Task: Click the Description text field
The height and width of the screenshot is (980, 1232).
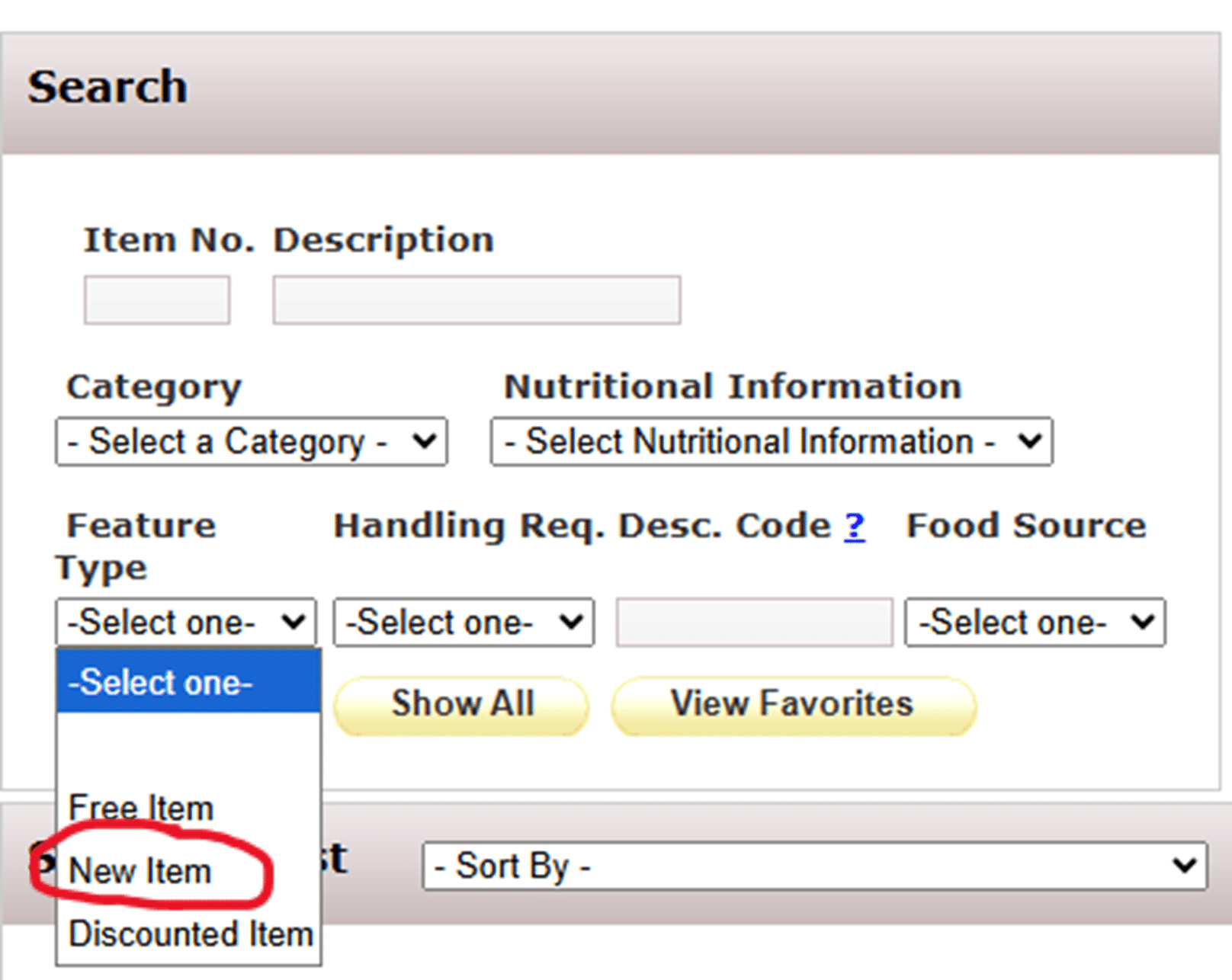Action: tap(476, 300)
